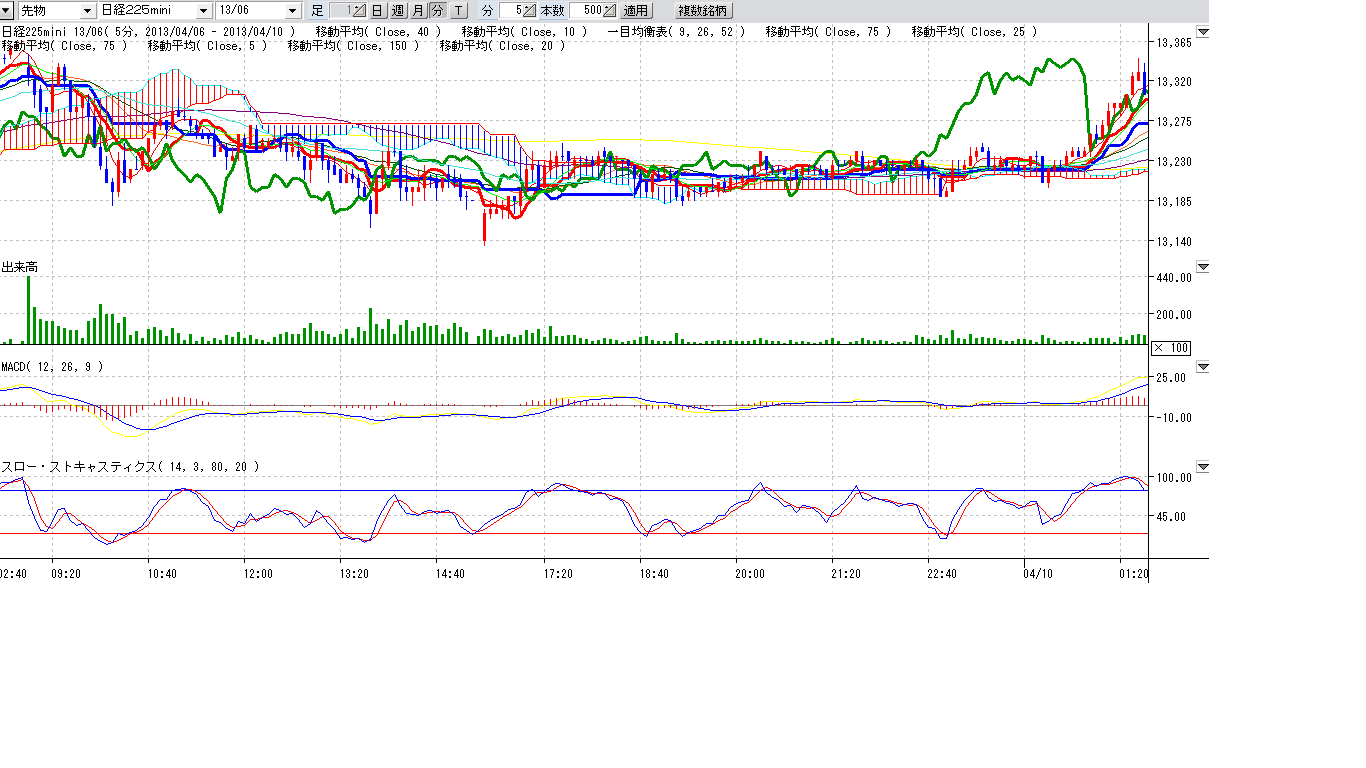The image size is (1366, 768).
Task: Switch chart to 月 (monthly) timeframe
Action: tap(417, 11)
